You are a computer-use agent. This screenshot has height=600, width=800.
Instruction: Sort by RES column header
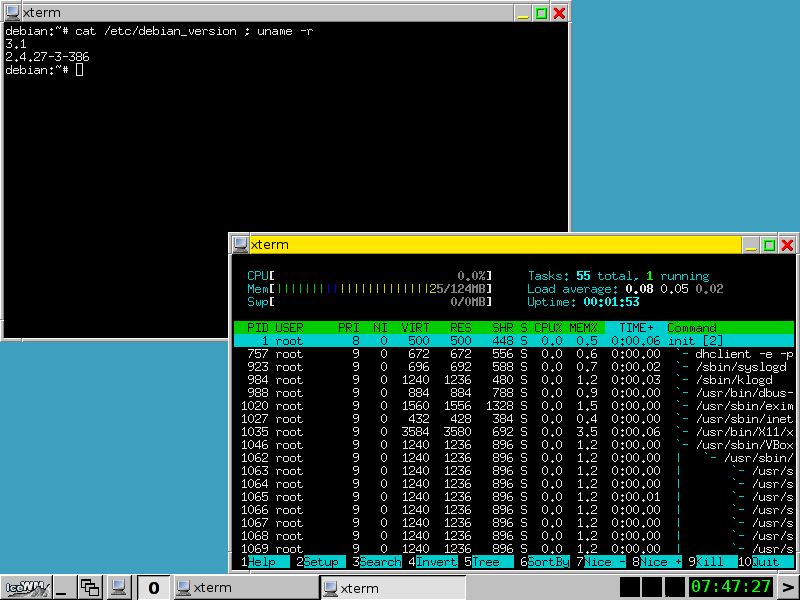coord(461,328)
